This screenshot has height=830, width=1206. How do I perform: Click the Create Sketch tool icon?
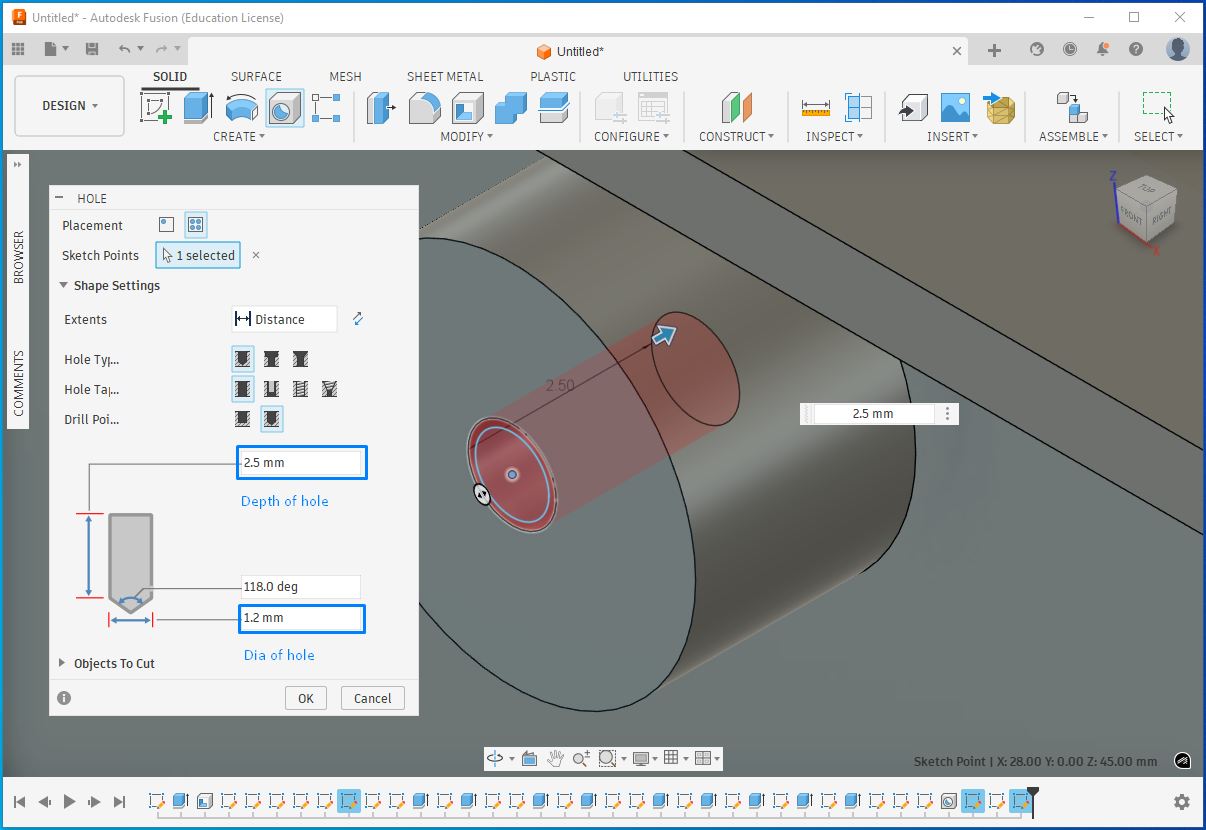pos(155,107)
